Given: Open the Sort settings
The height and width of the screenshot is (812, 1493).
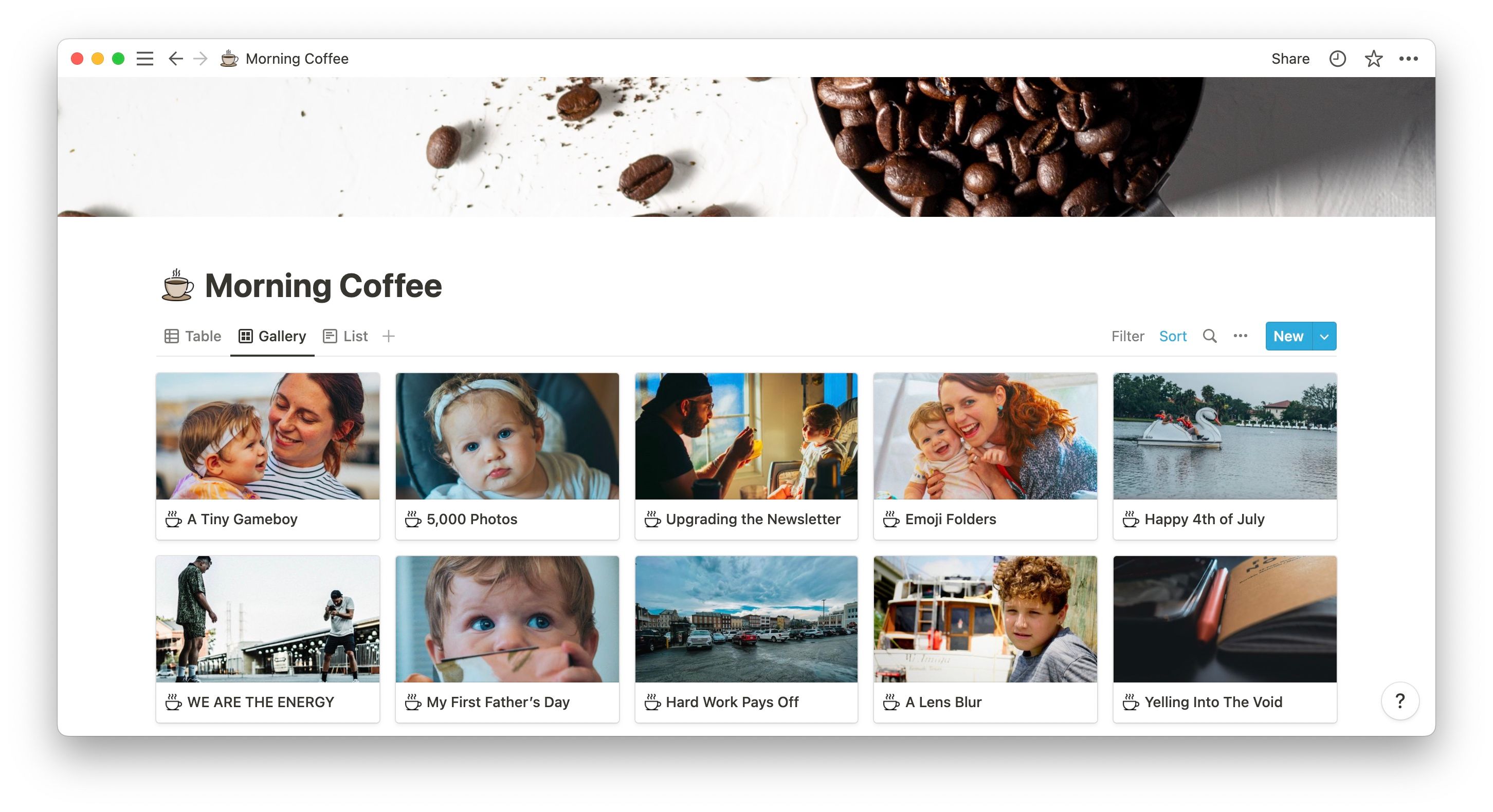Looking at the screenshot, I should pyautogui.click(x=1173, y=336).
